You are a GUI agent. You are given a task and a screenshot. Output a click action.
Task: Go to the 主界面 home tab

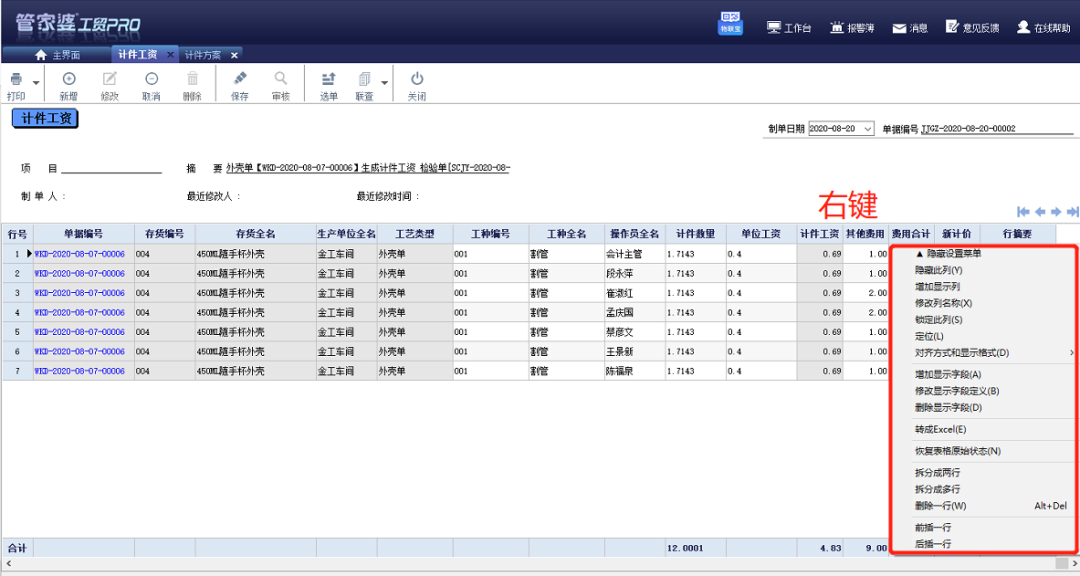(x=57, y=54)
